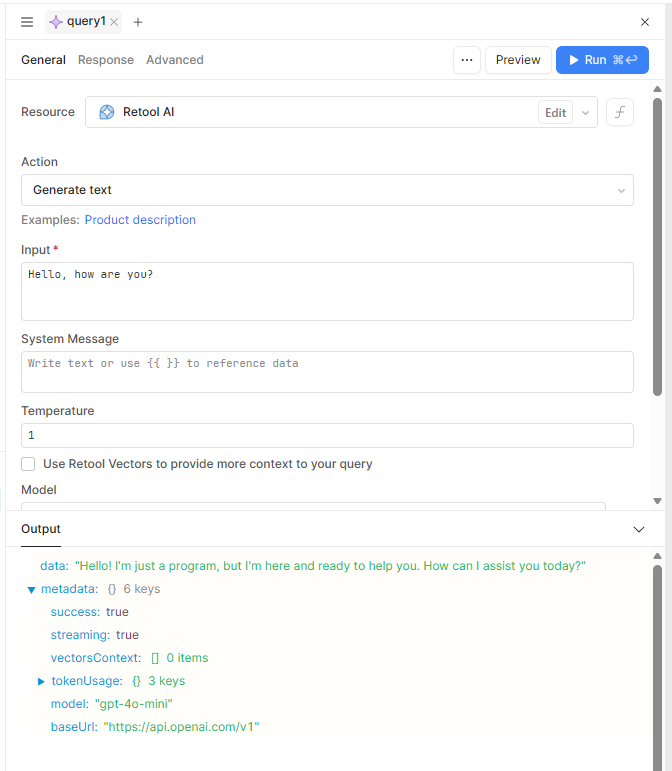Add a new query with plus icon
Image resolution: width=672 pixels, height=771 pixels.
pyautogui.click(x=138, y=22)
